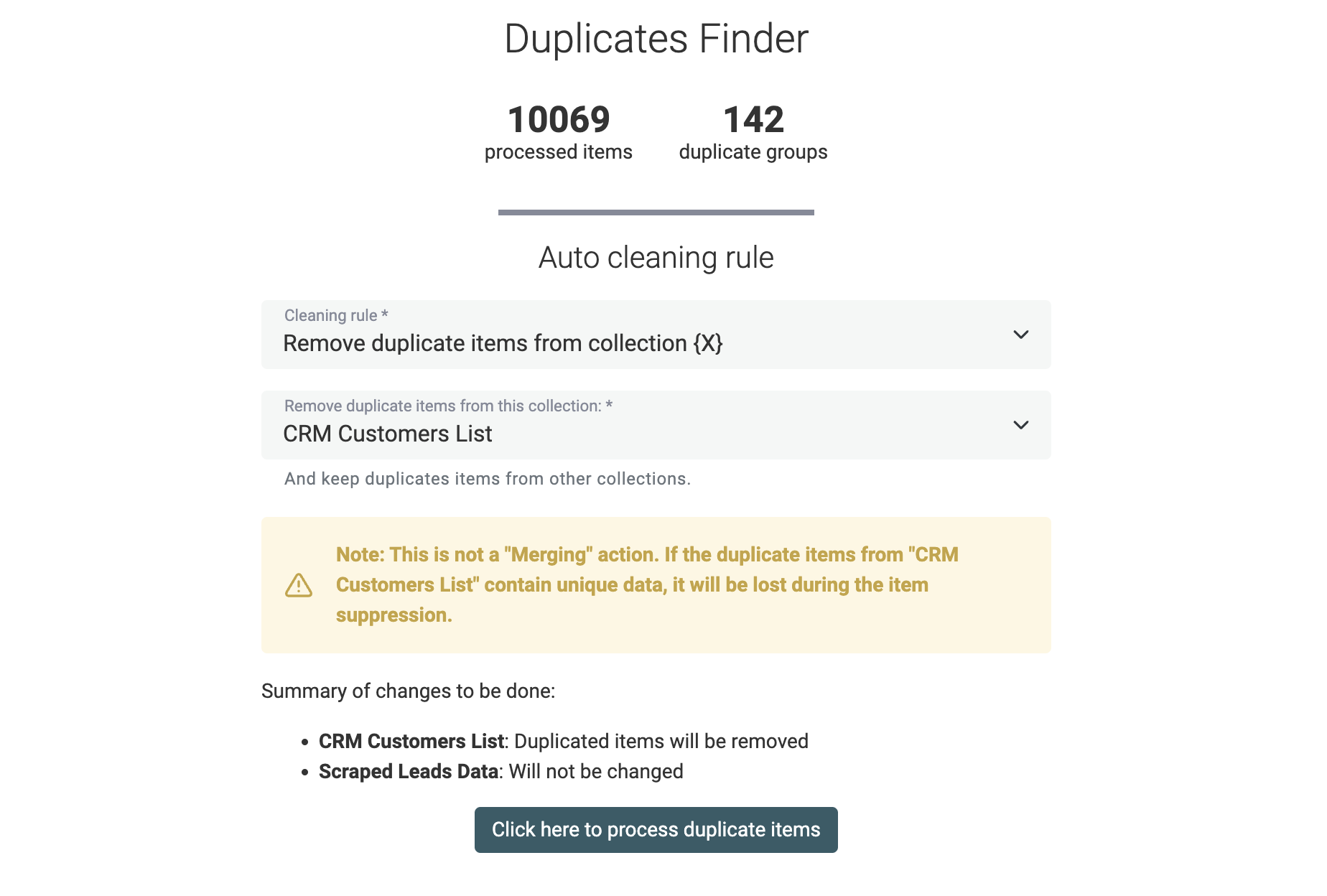Image resolution: width=1327 pixels, height=896 pixels.
Task: Click 'Click here to process duplicate items'
Action: 656,829
